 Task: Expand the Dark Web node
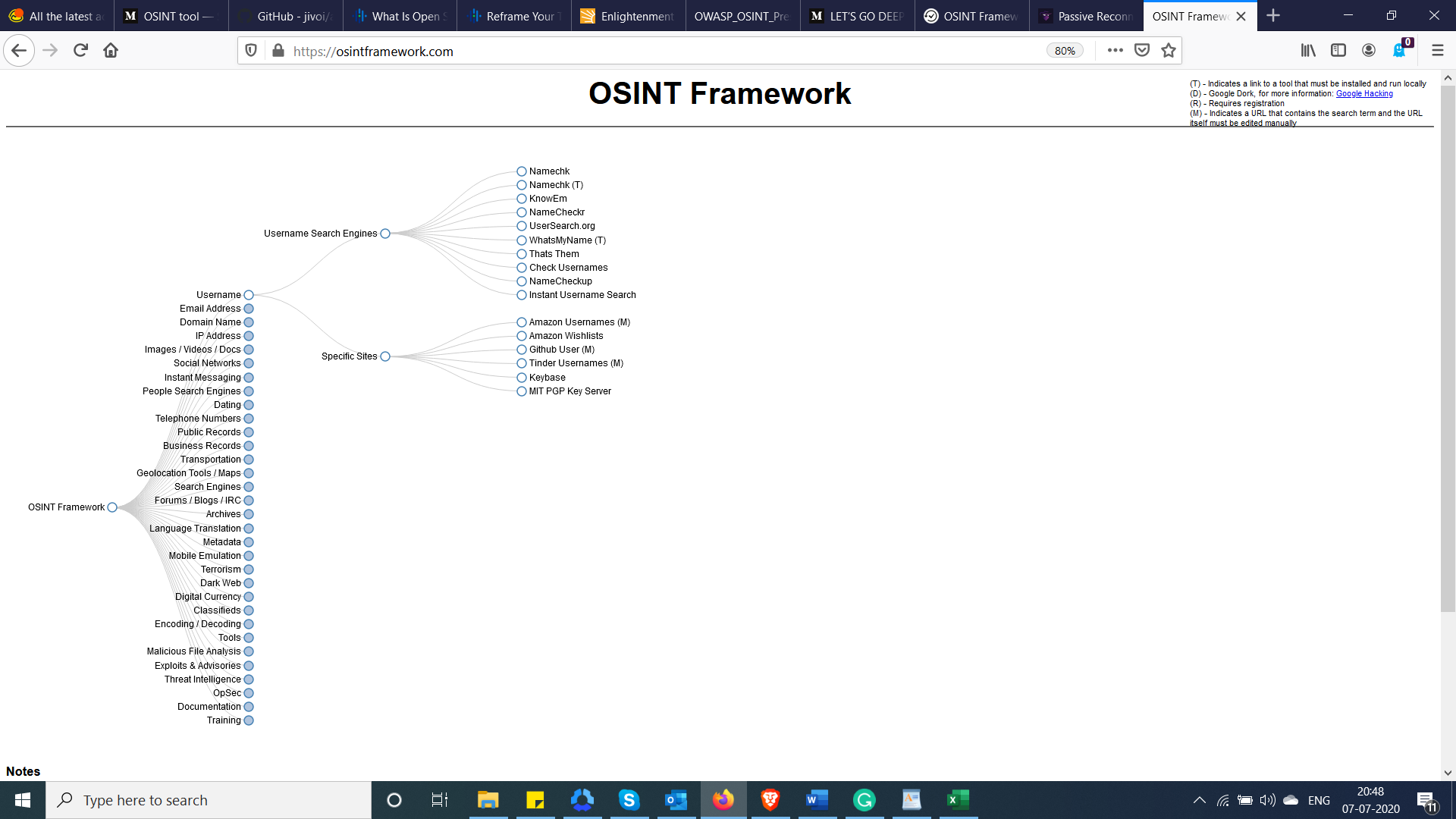(x=249, y=583)
